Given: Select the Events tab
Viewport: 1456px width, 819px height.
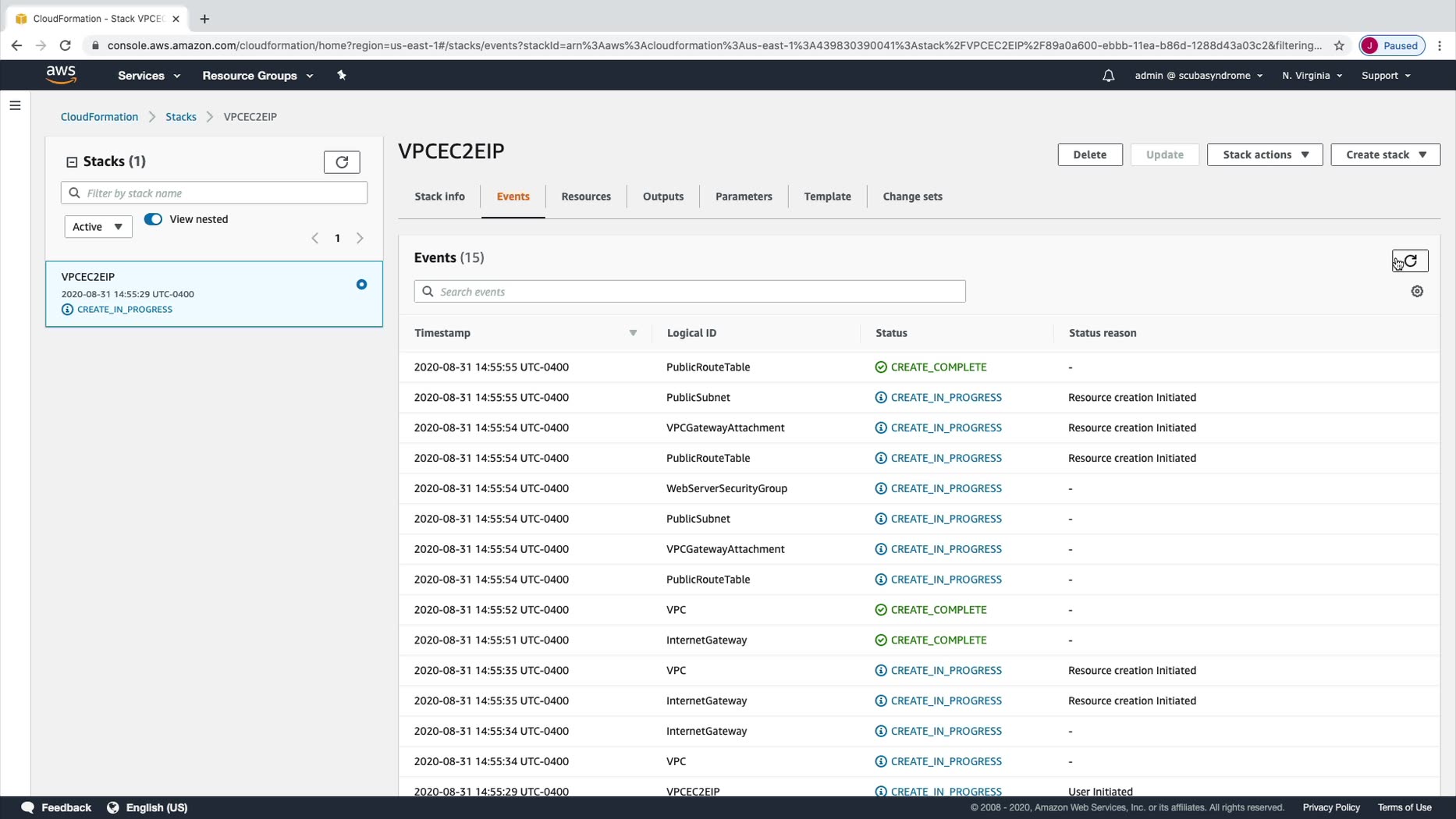Looking at the screenshot, I should [513, 197].
